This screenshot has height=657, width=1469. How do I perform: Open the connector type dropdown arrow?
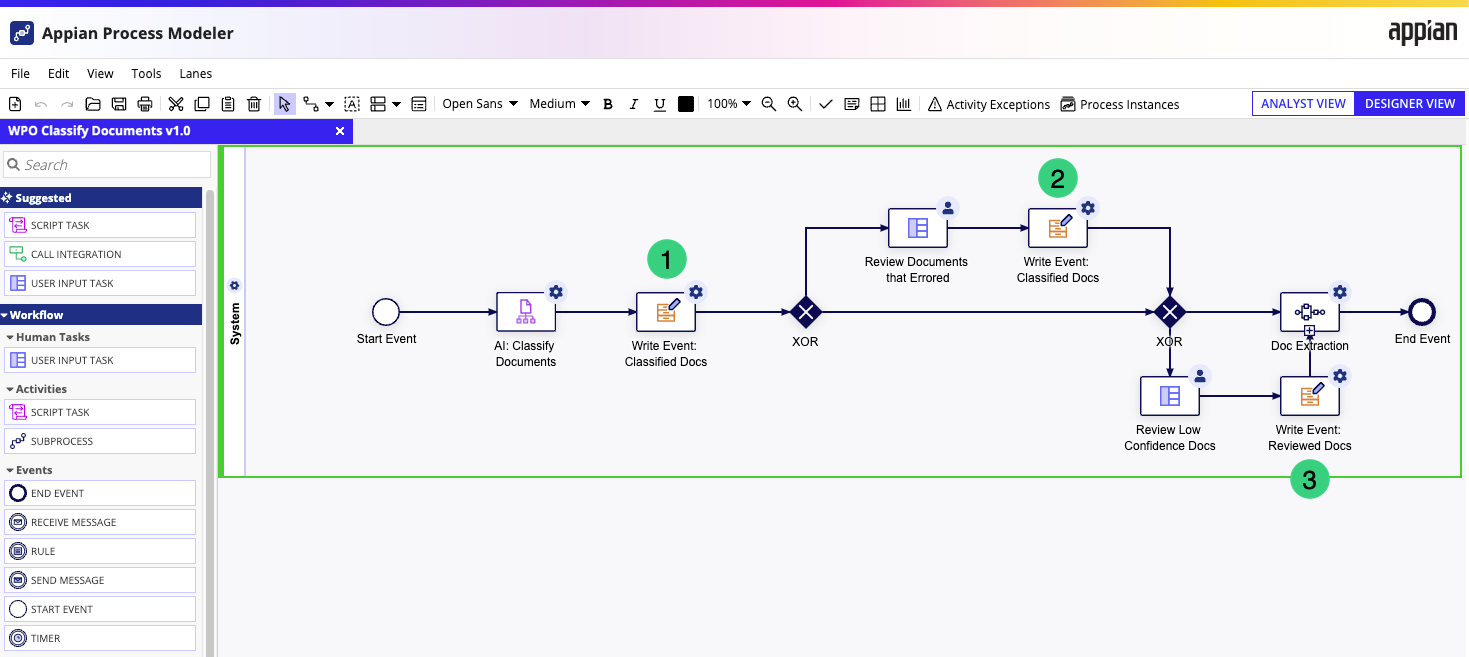click(x=329, y=105)
